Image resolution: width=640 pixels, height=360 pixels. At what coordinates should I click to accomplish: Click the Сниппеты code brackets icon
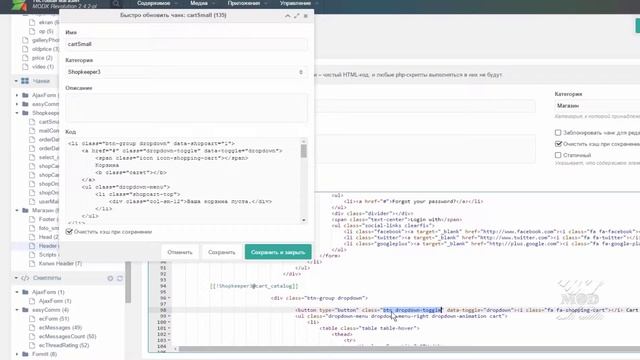[x=25, y=278]
